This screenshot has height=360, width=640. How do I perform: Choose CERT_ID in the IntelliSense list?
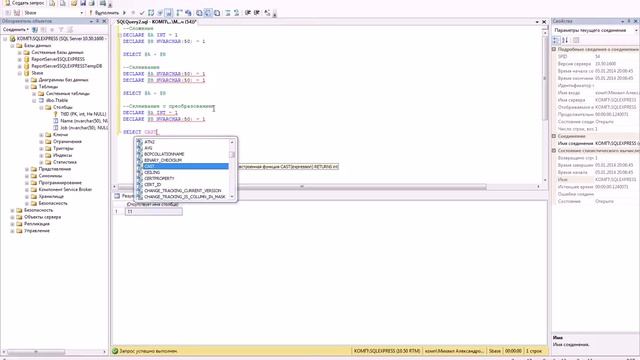[152, 185]
